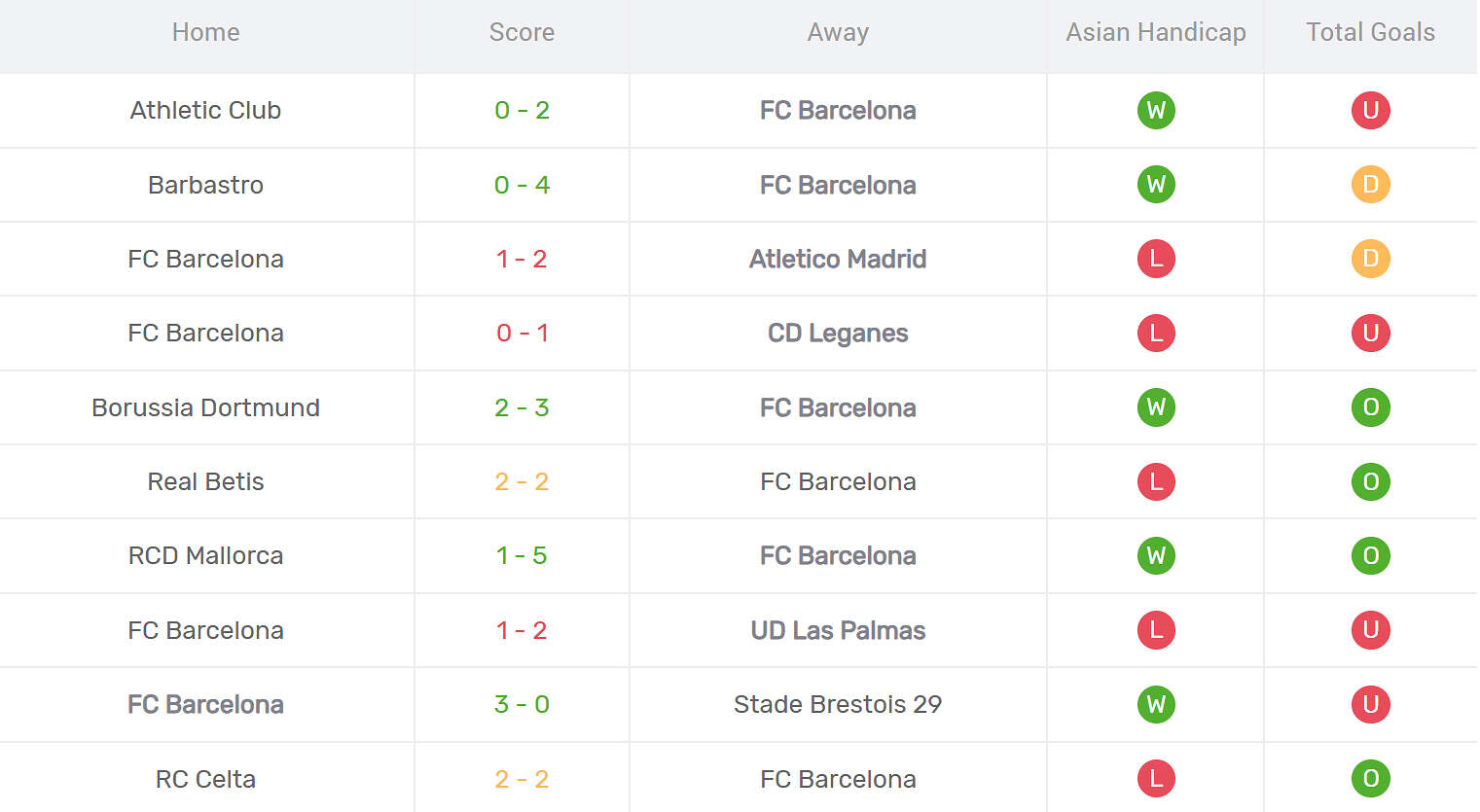The image size is (1480, 812).
Task: Click the green W badge in RCD Mallorca row
Action: point(1156,555)
